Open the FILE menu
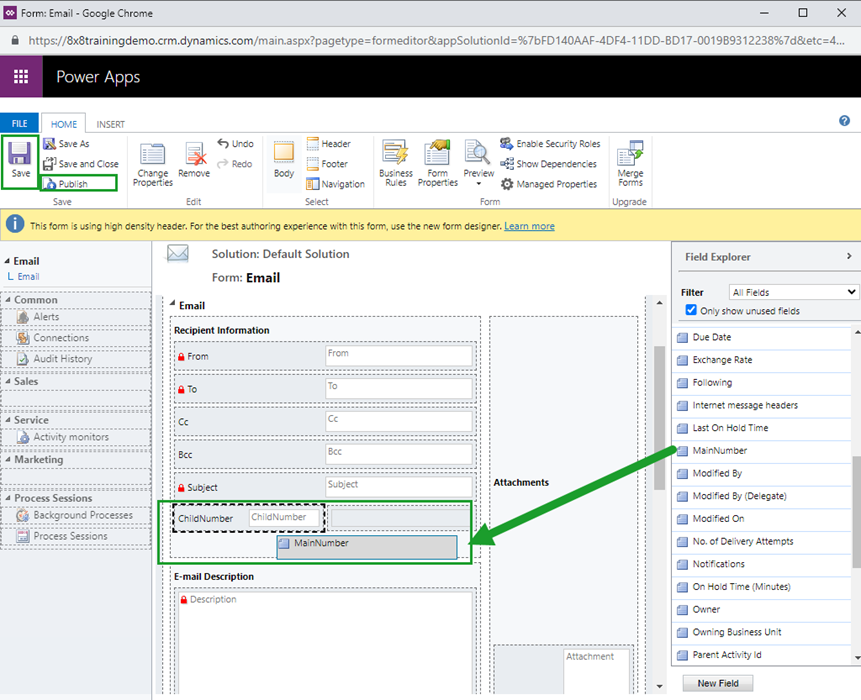Viewport: 861px width, 700px height. [19, 122]
